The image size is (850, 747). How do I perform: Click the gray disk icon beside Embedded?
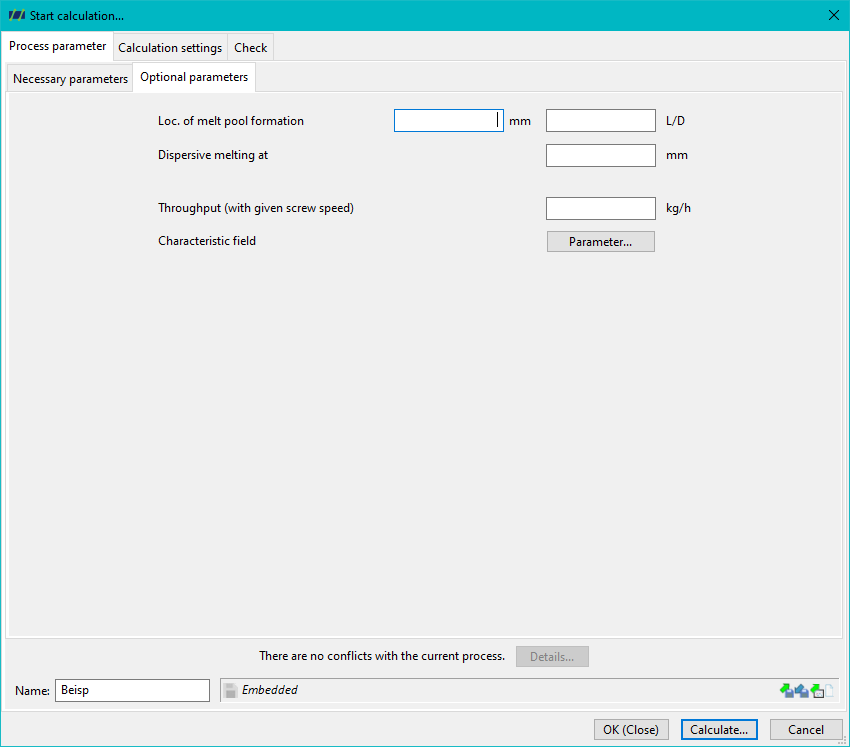[231, 690]
